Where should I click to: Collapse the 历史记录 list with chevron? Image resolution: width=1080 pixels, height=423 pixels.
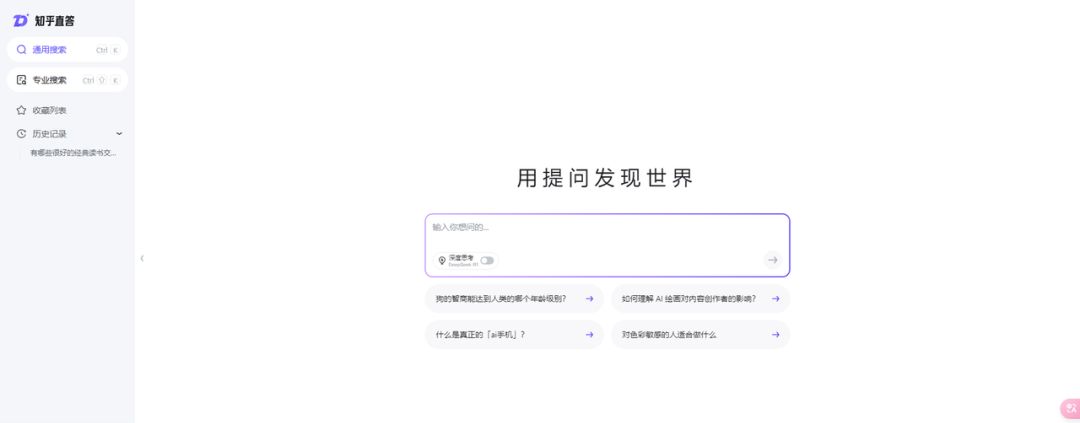pos(119,133)
